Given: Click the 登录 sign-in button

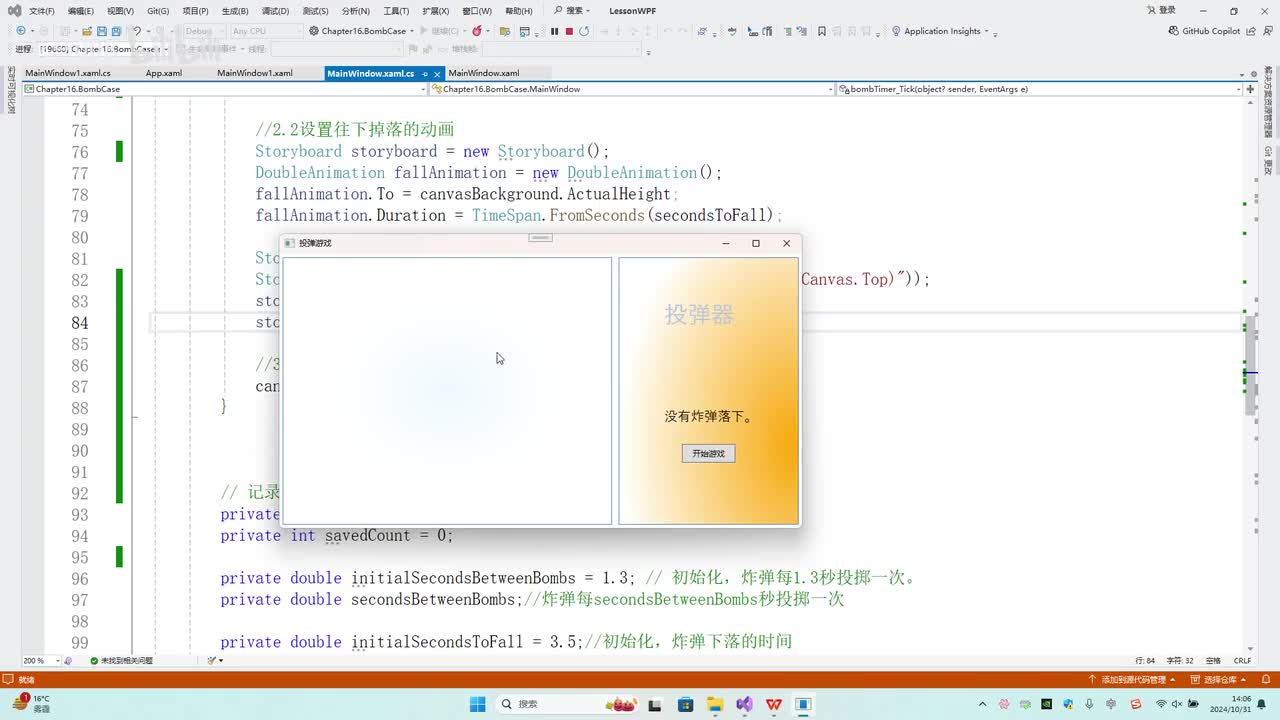Looking at the screenshot, I should [1160, 11].
